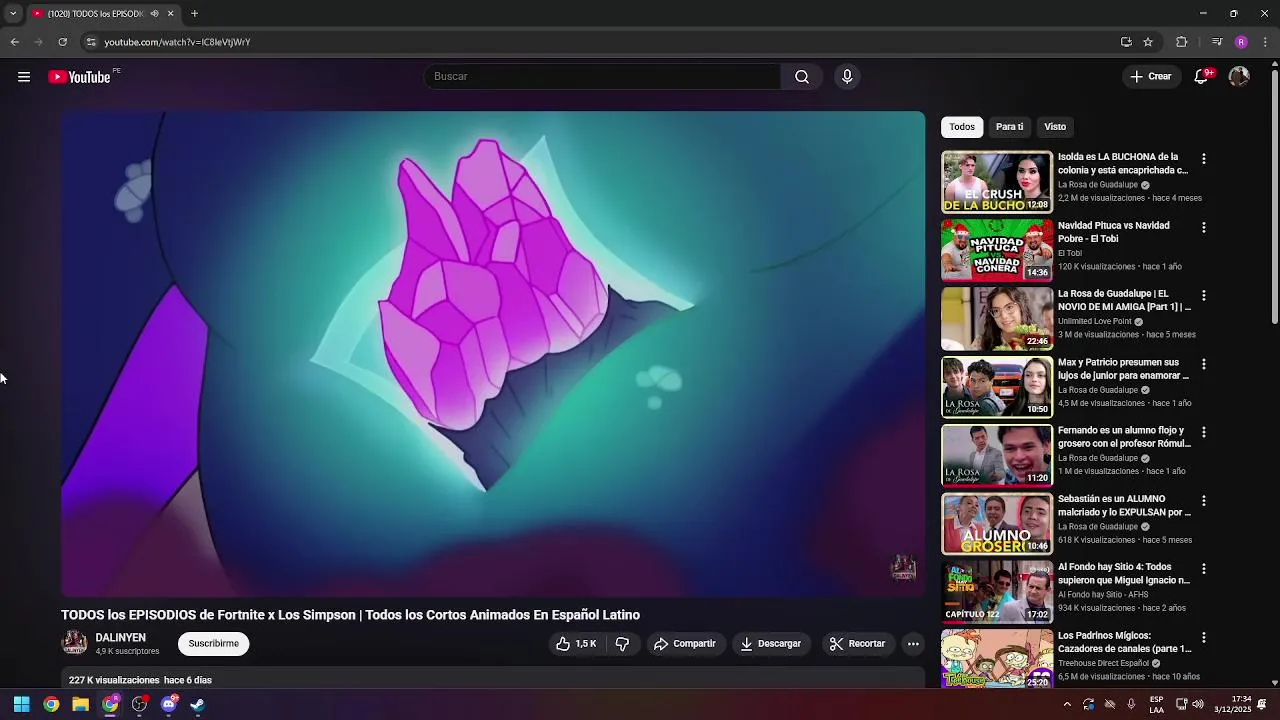Open Chrome profile R avatar
Screen dimensions: 1280x720
(1241, 42)
